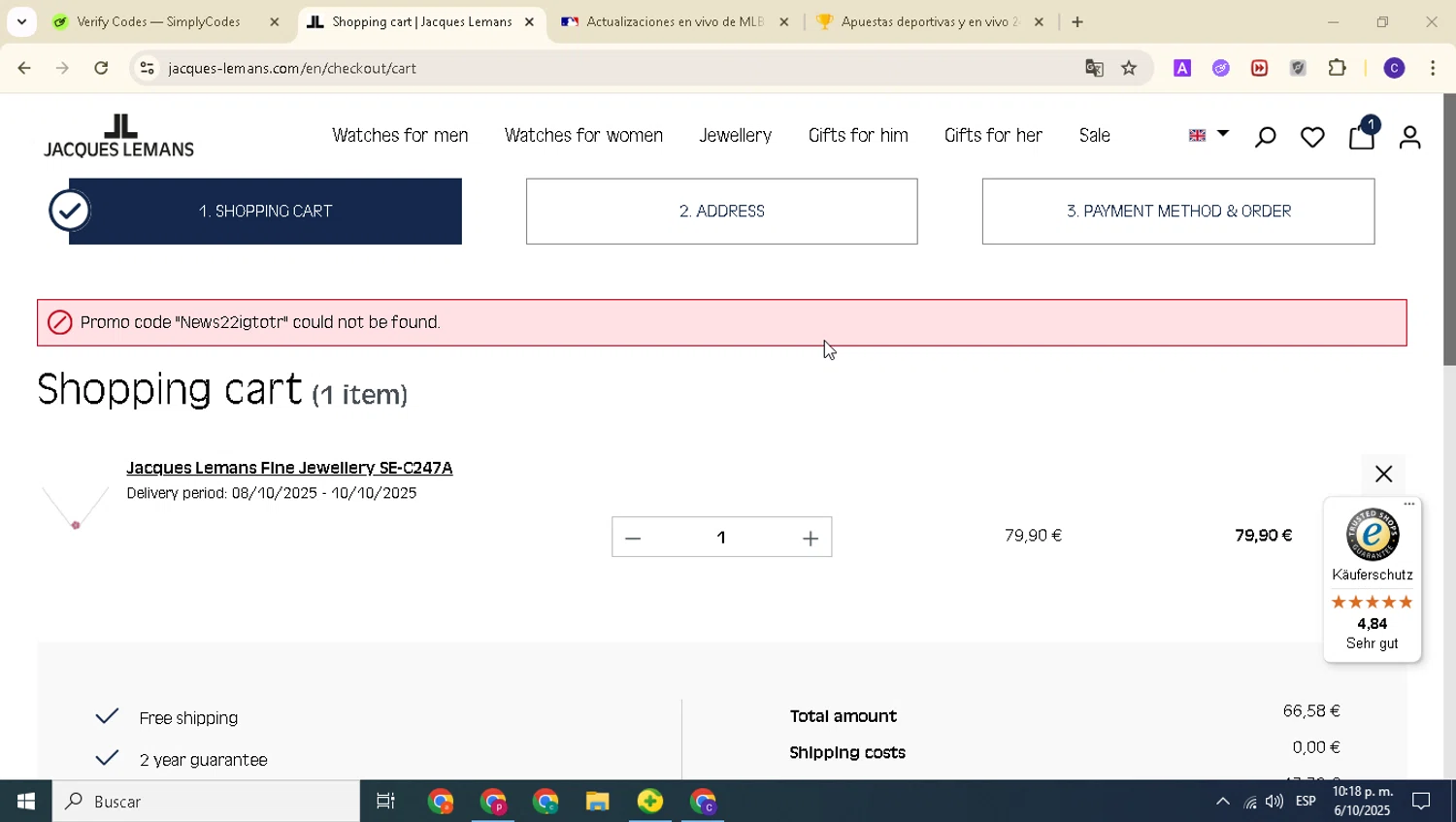Open Task View in taskbar
The image size is (1456, 822).
[x=385, y=802]
